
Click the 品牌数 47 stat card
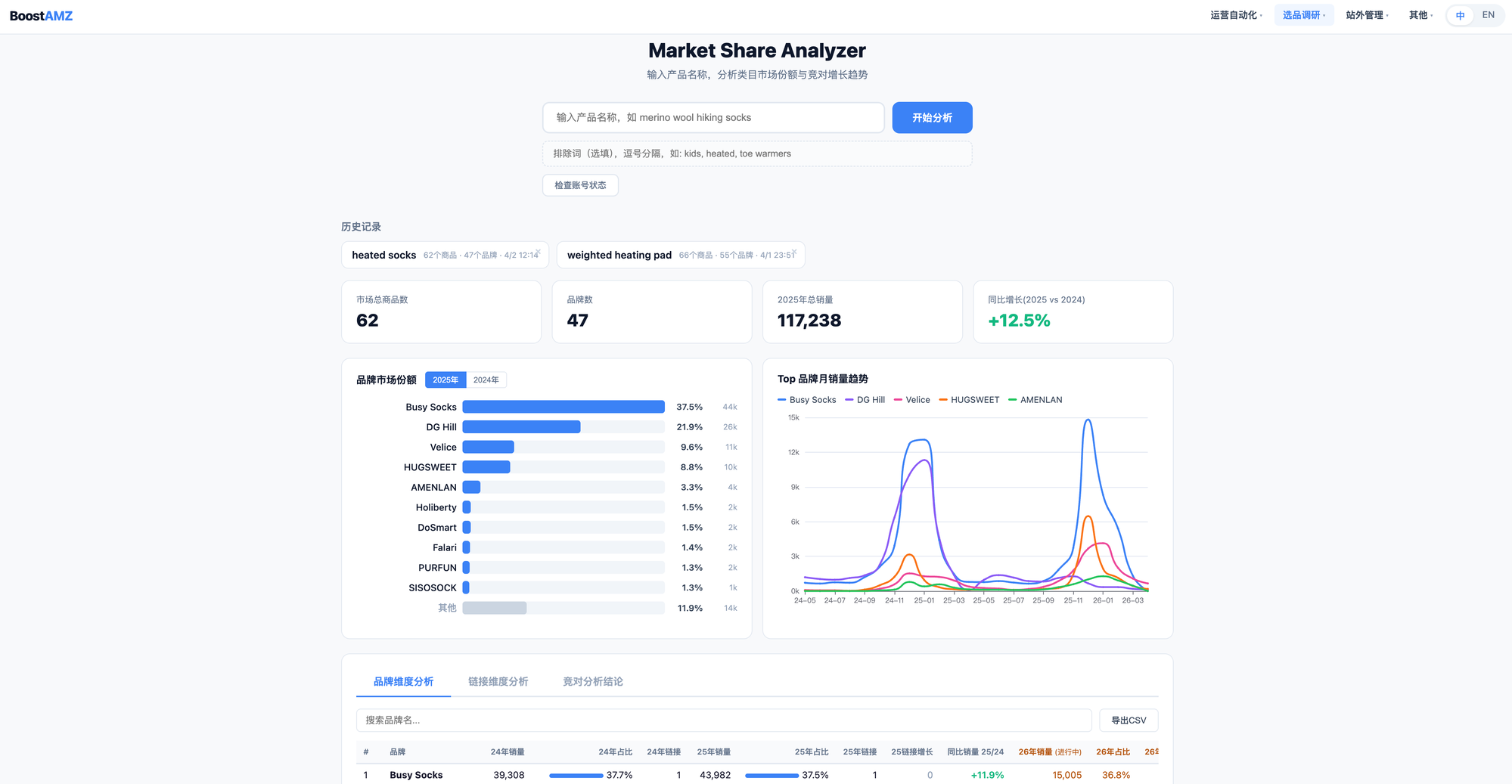[652, 311]
